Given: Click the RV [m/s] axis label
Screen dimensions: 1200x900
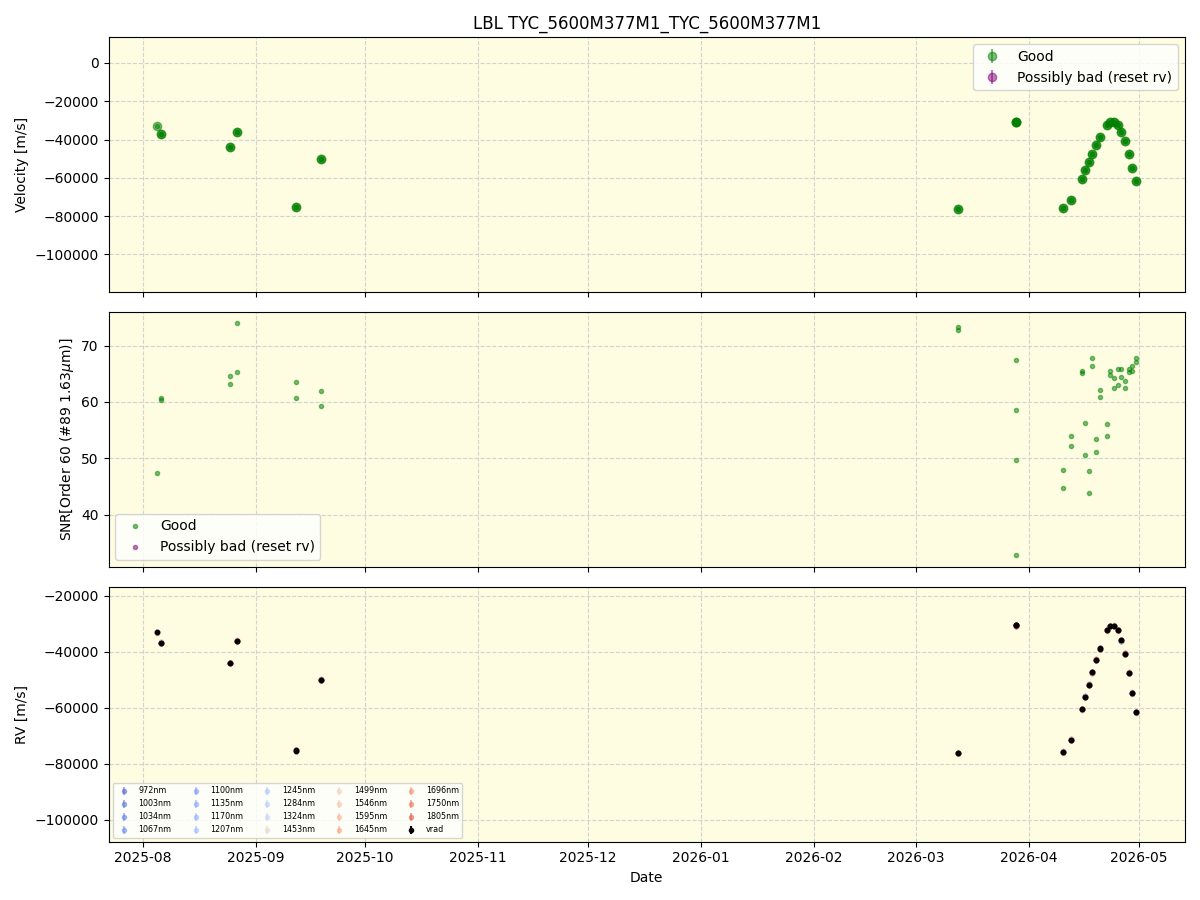Looking at the screenshot, I should (x=21, y=715).
